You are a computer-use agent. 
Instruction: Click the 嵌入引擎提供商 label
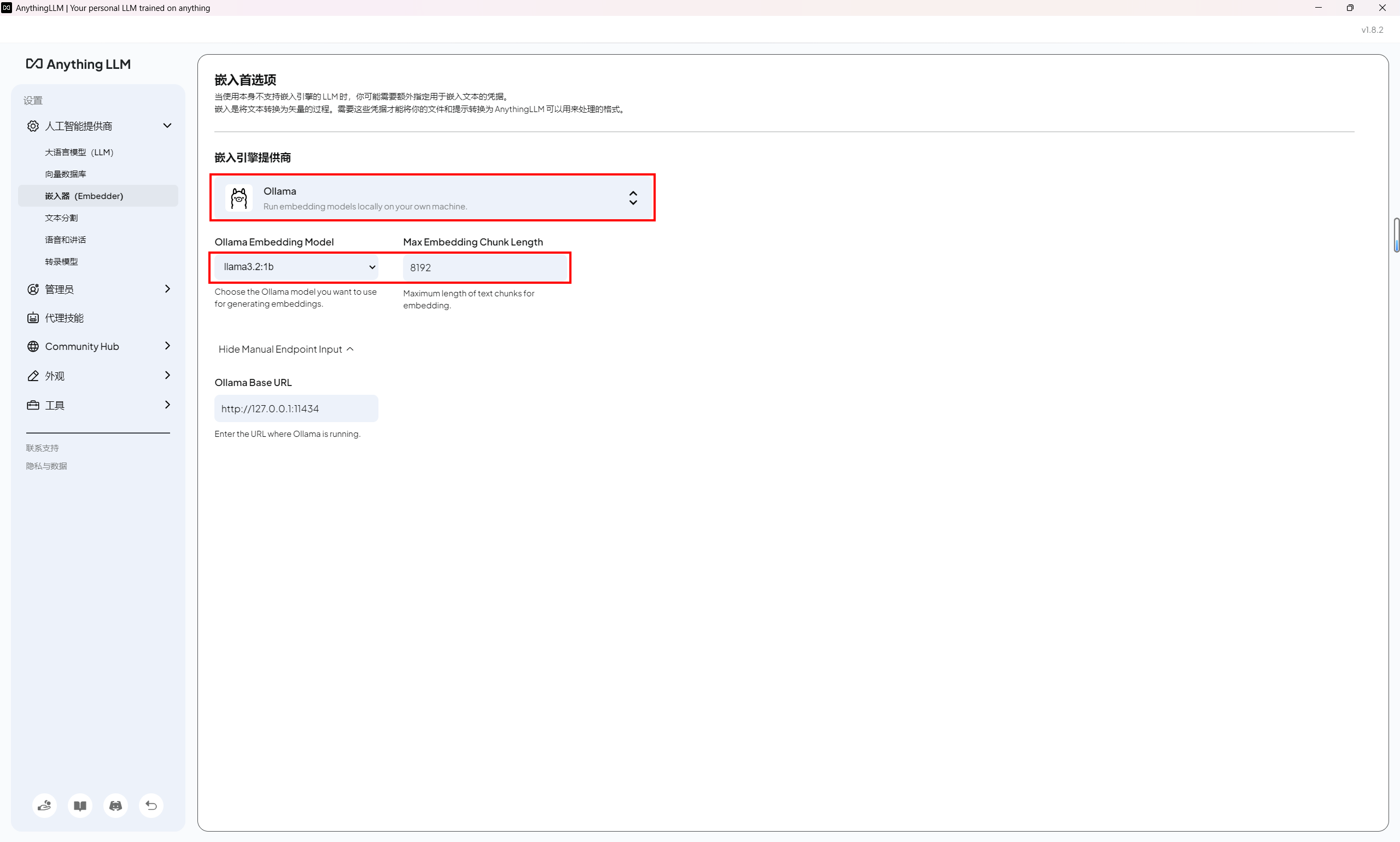point(253,157)
